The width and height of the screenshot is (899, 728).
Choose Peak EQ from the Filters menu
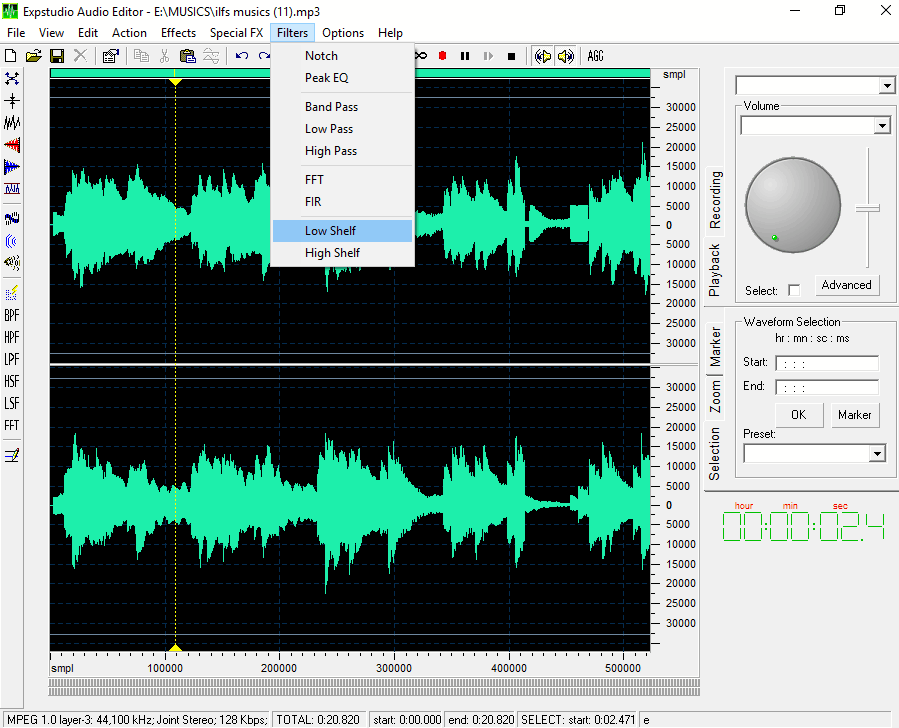(x=342, y=77)
